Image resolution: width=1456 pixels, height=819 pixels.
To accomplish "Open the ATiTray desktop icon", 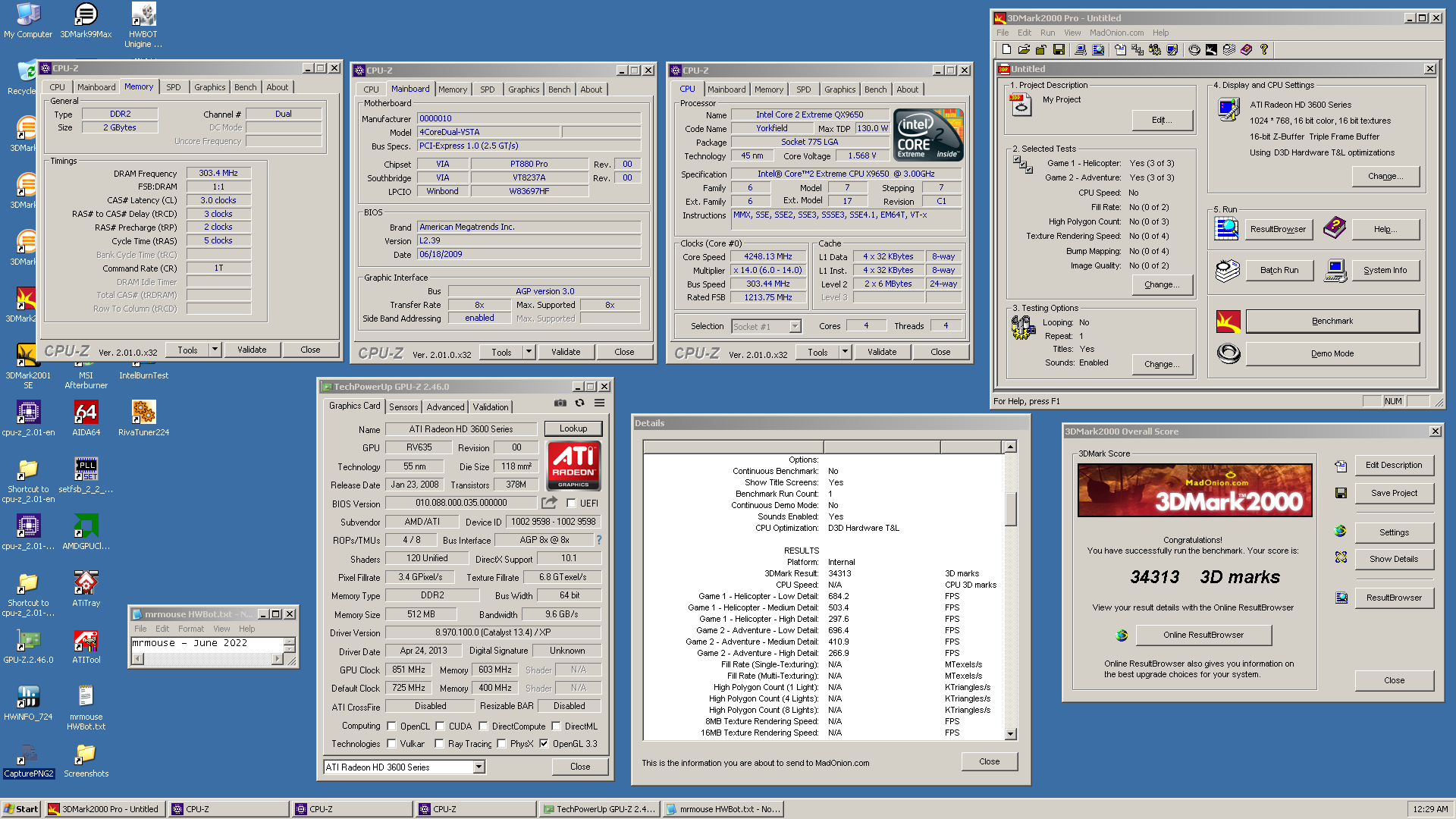I will (x=86, y=589).
